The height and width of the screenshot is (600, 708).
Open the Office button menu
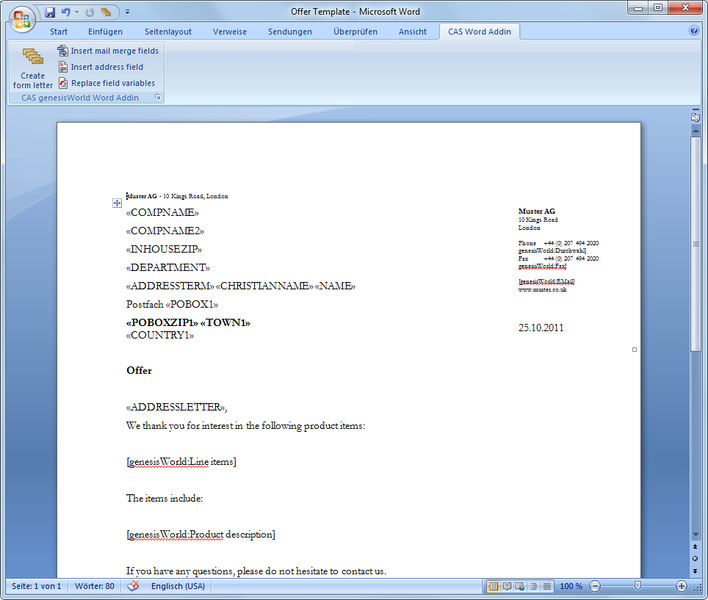click(x=22, y=19)
